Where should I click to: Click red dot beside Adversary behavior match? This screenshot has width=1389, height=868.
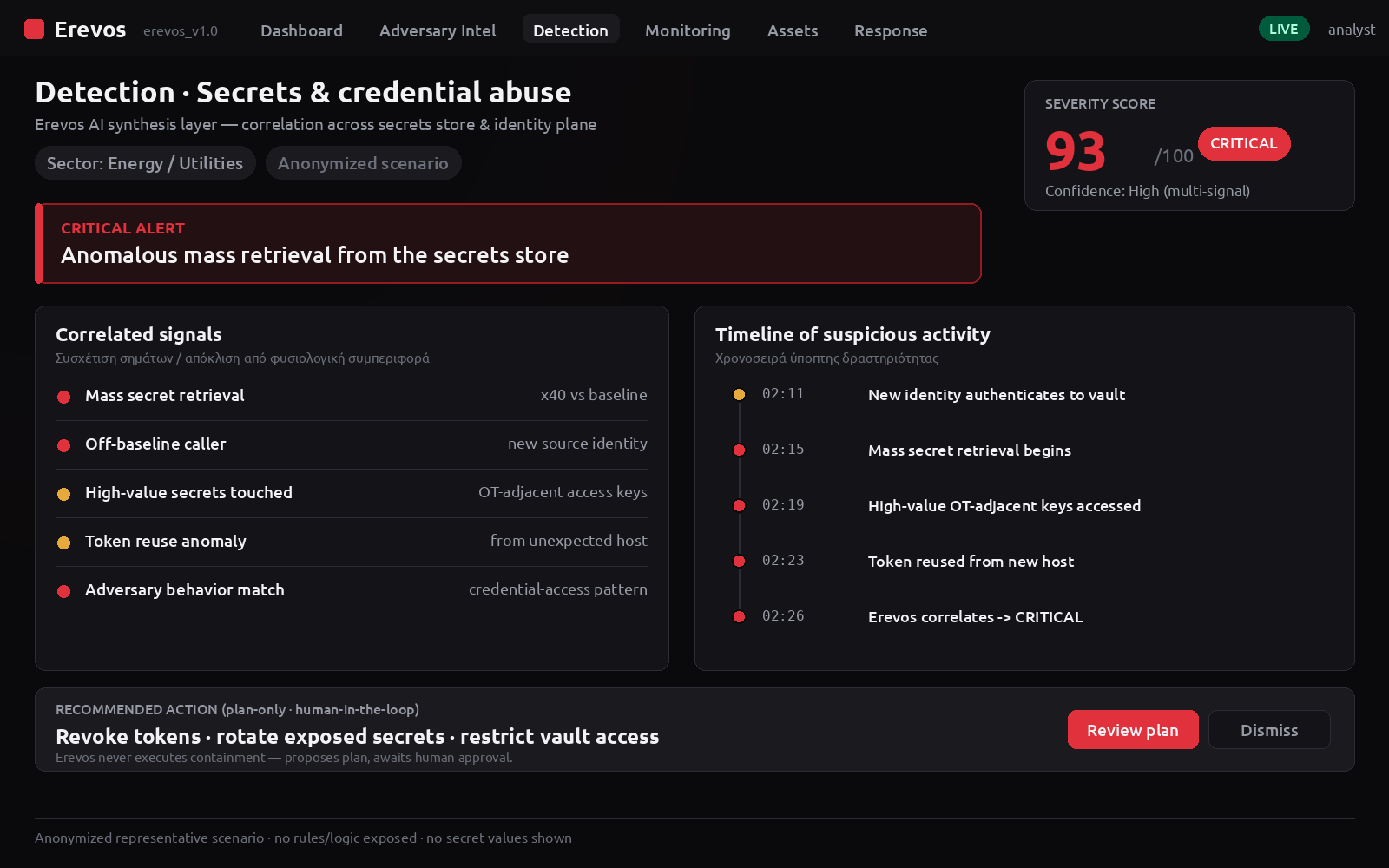tap(63, 591)
